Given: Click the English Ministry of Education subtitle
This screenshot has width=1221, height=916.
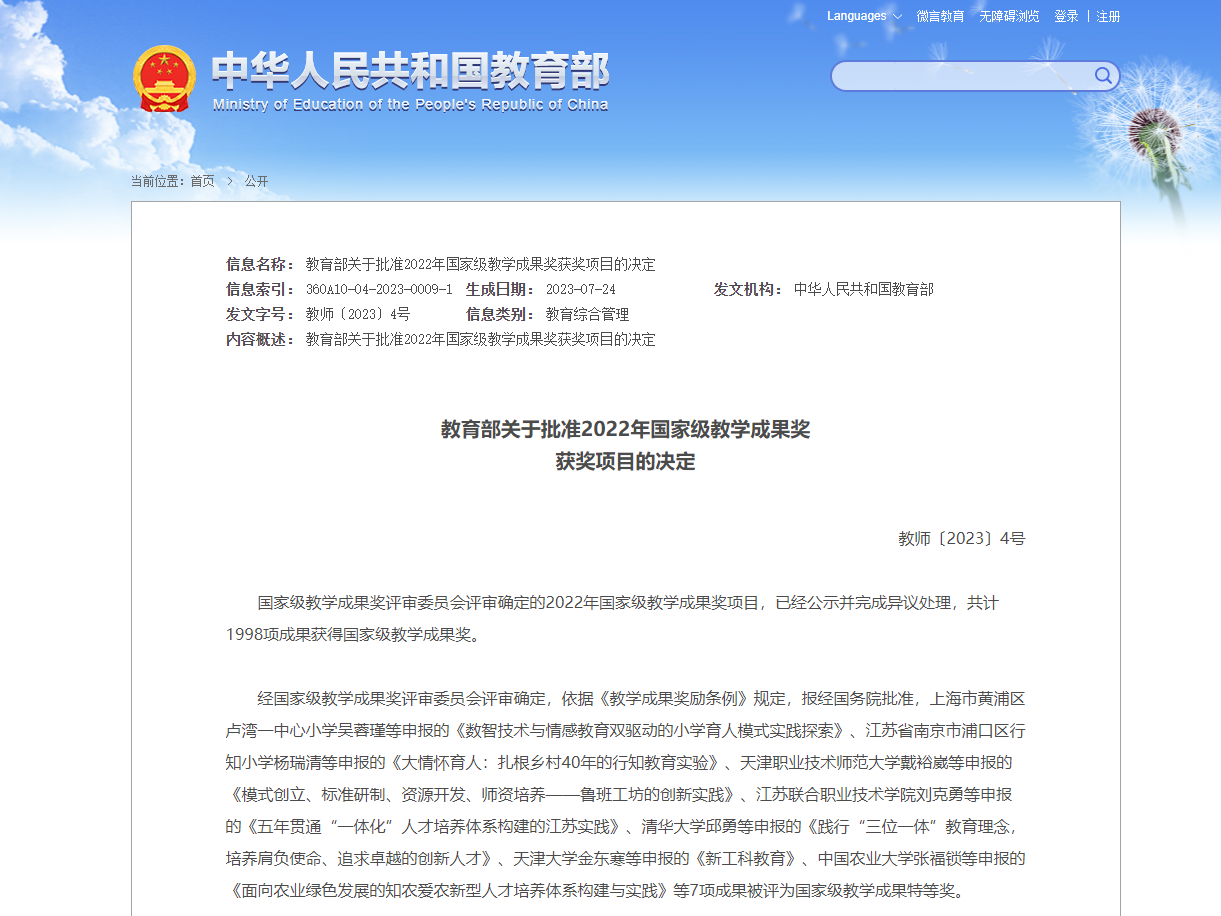Looking at the screenshot, I should [410, 105].
